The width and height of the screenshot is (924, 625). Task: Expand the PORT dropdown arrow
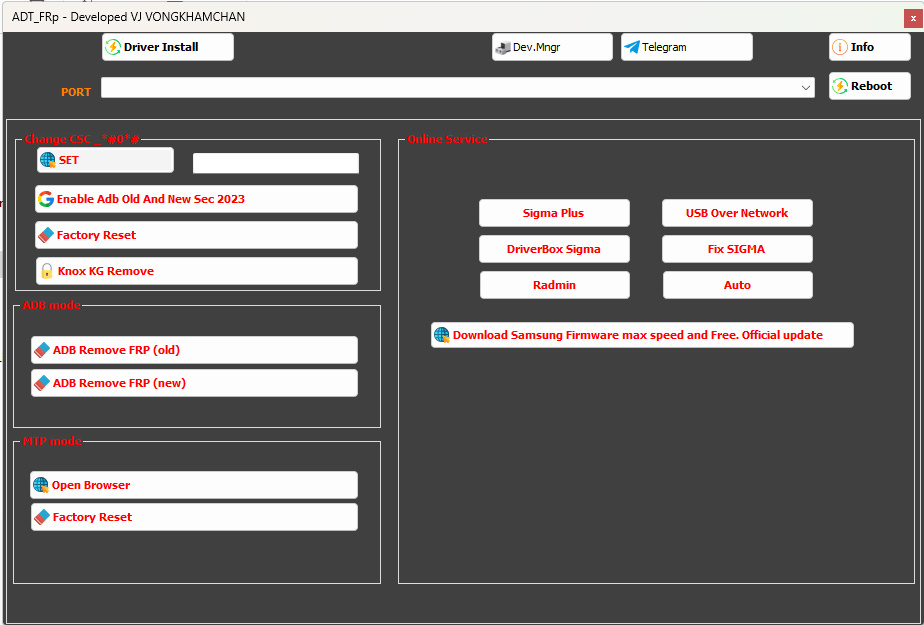pos(806,88)
